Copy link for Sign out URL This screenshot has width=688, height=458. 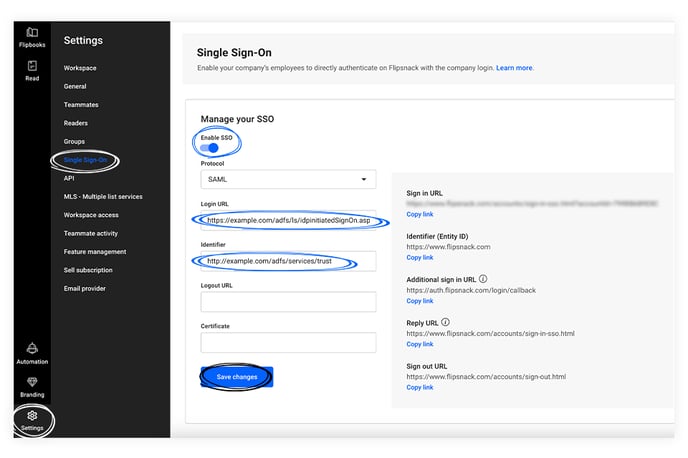[419, 387]
